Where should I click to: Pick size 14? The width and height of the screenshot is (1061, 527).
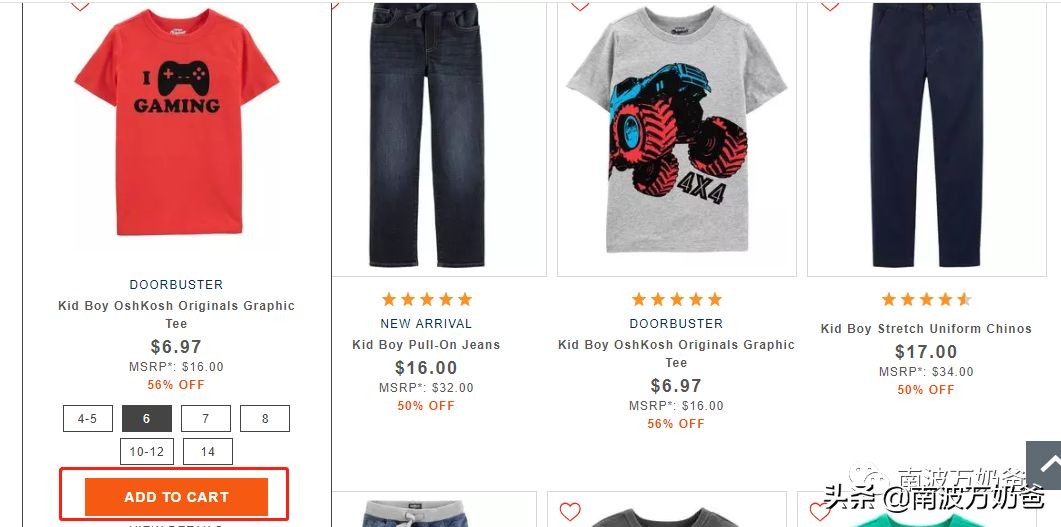[208, 452]
